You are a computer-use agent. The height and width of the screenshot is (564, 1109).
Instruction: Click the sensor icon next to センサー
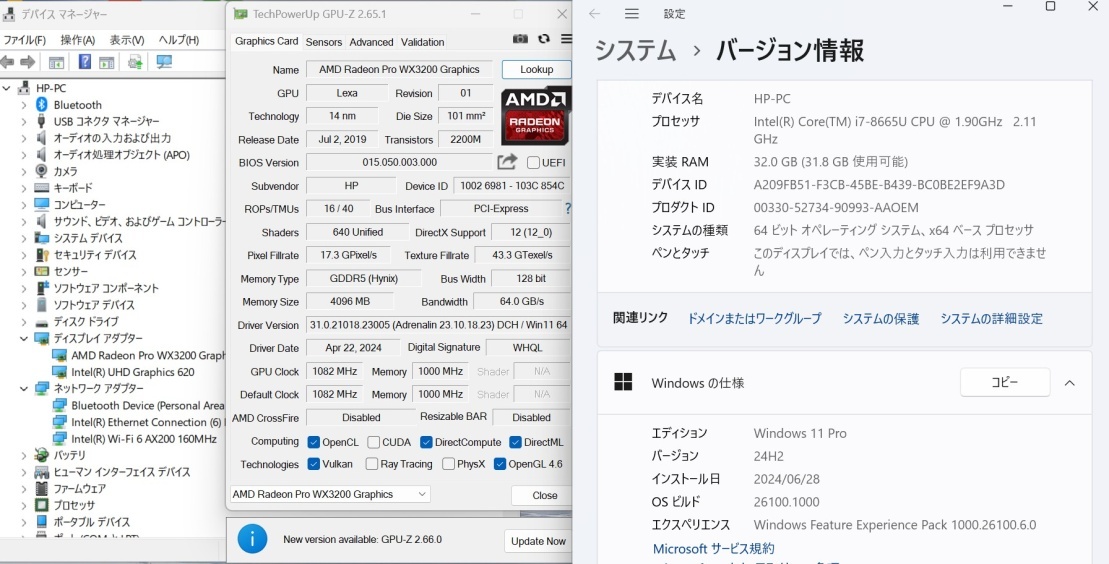tap(42, 272)
